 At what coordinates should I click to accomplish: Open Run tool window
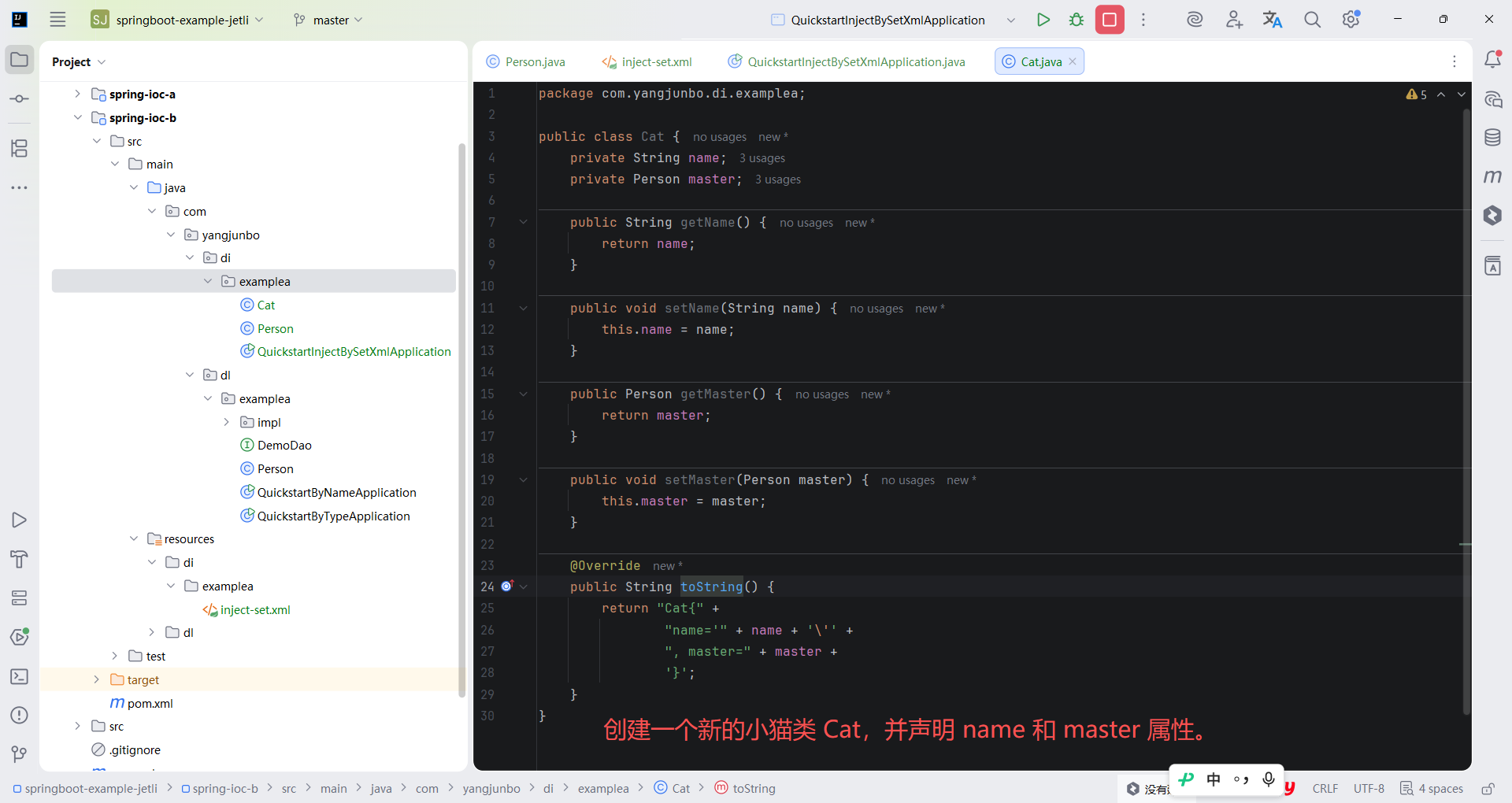20,520
